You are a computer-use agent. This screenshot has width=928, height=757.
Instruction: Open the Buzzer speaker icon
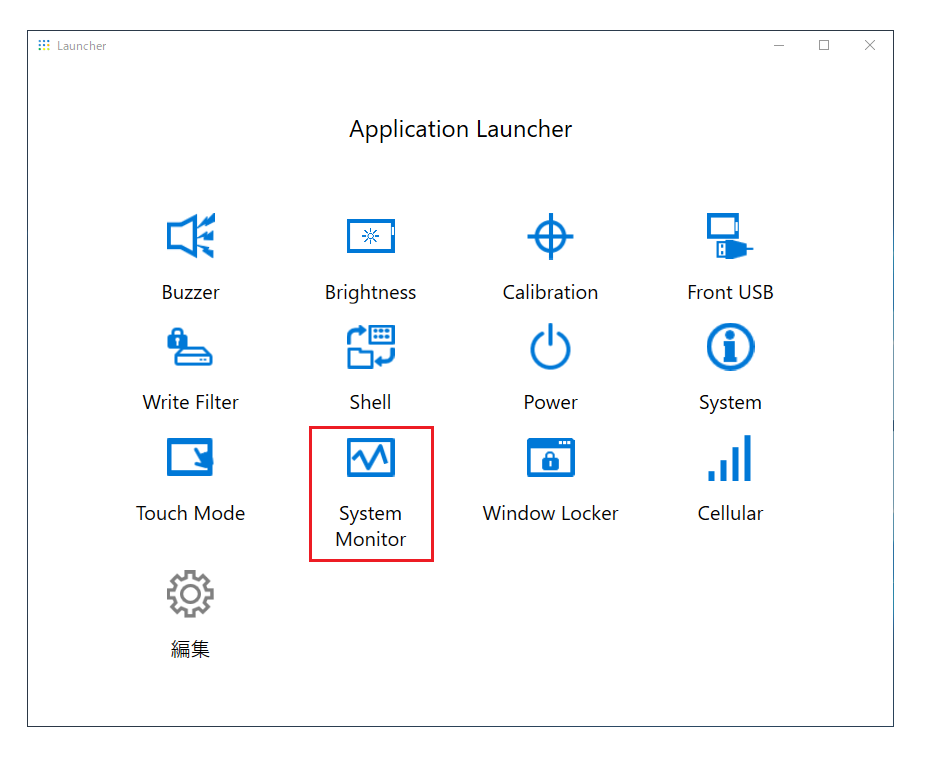tap(190, 237)
